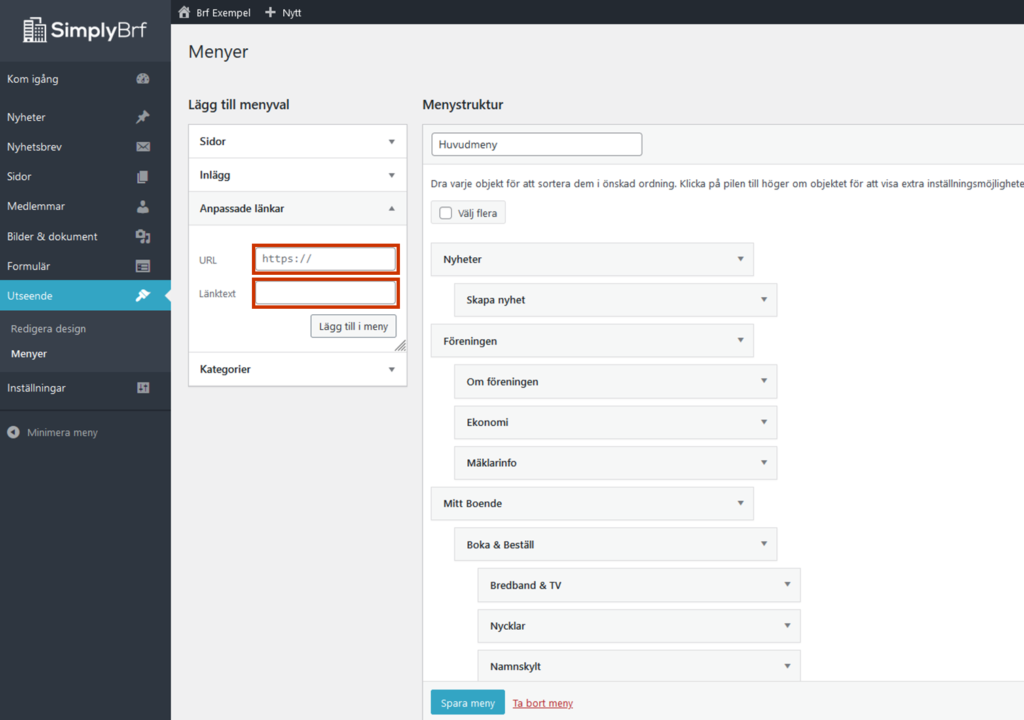The image size is (1024, 720).
Task: Expand the Inlägg panel
Action: pos(392,175)
